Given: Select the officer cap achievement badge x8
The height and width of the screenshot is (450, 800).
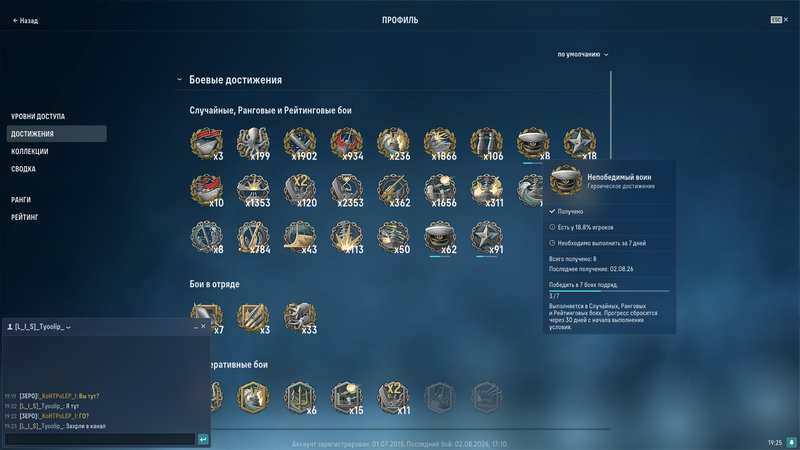Looking at the screenshot, I should click(534, 143).
